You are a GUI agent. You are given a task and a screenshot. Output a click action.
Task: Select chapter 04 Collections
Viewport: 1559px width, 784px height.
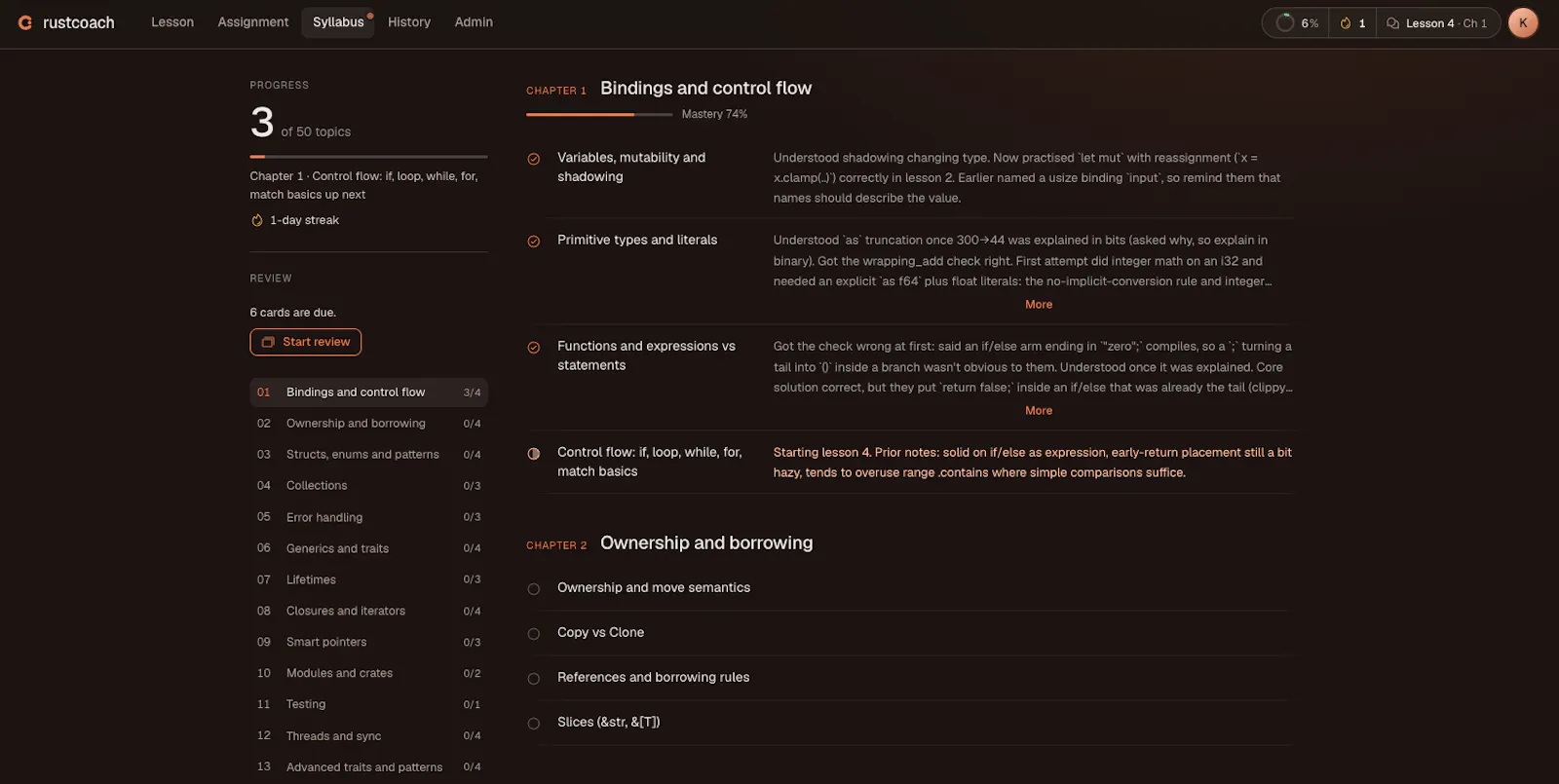(368, 486)
